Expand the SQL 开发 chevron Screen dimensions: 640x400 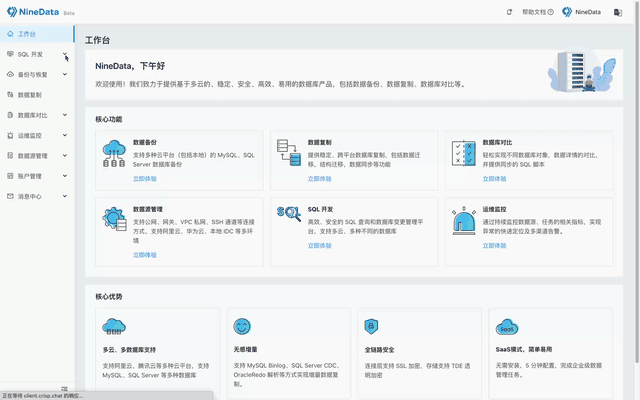[65, 54]
